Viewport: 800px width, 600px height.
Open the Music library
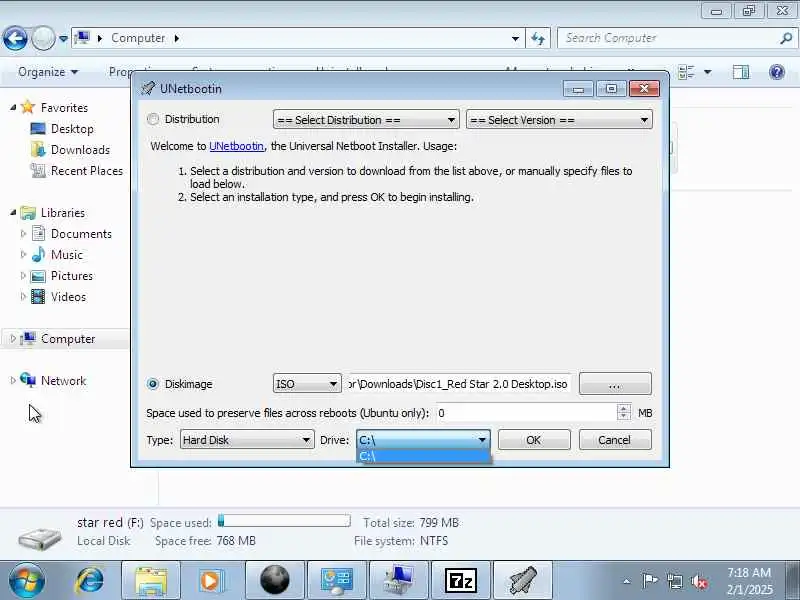point(66,255)
